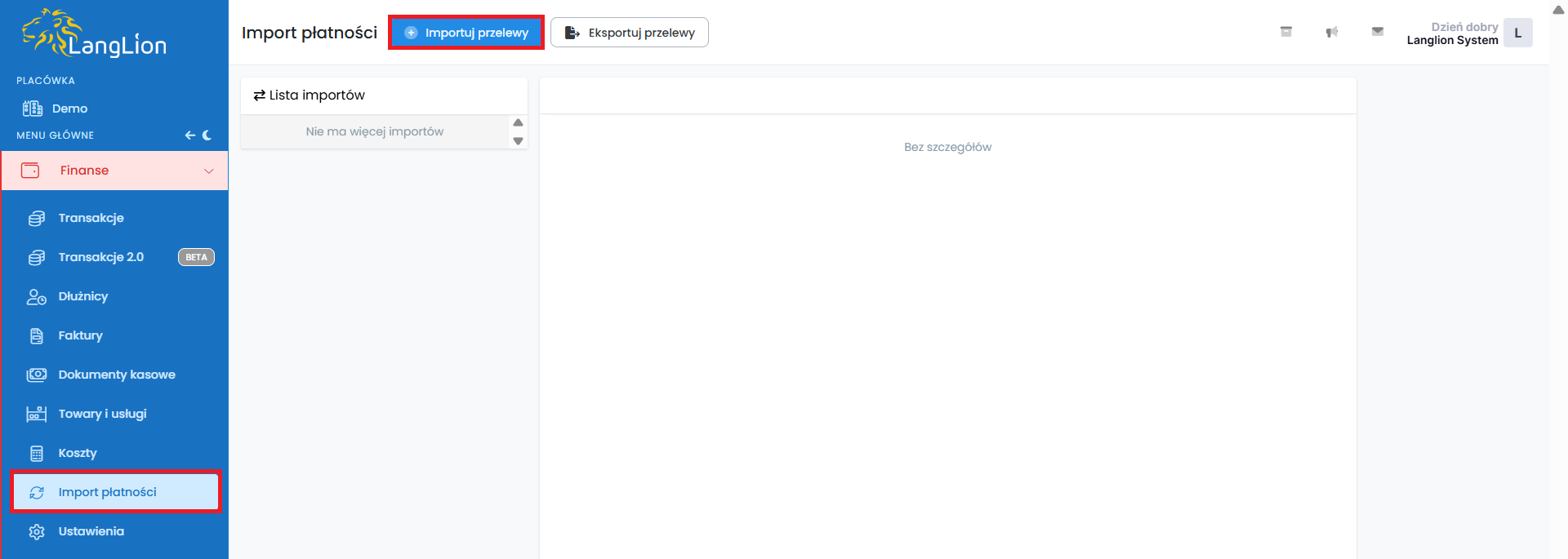This screenshot has width=1568, height=559.
Task: Click the Finanse chevron arrow
Action: pyautogui.click(x=208, y=171)
